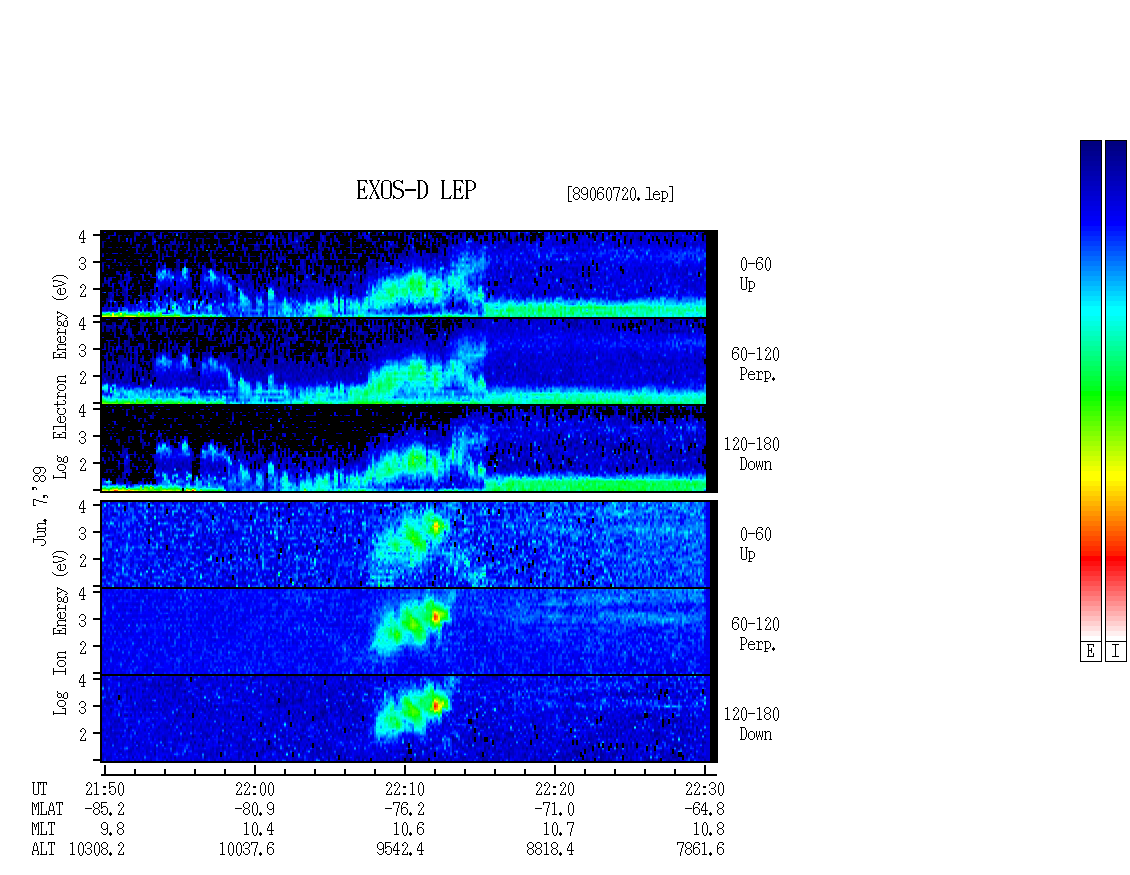Click the MLT row label

coord(43,830)
